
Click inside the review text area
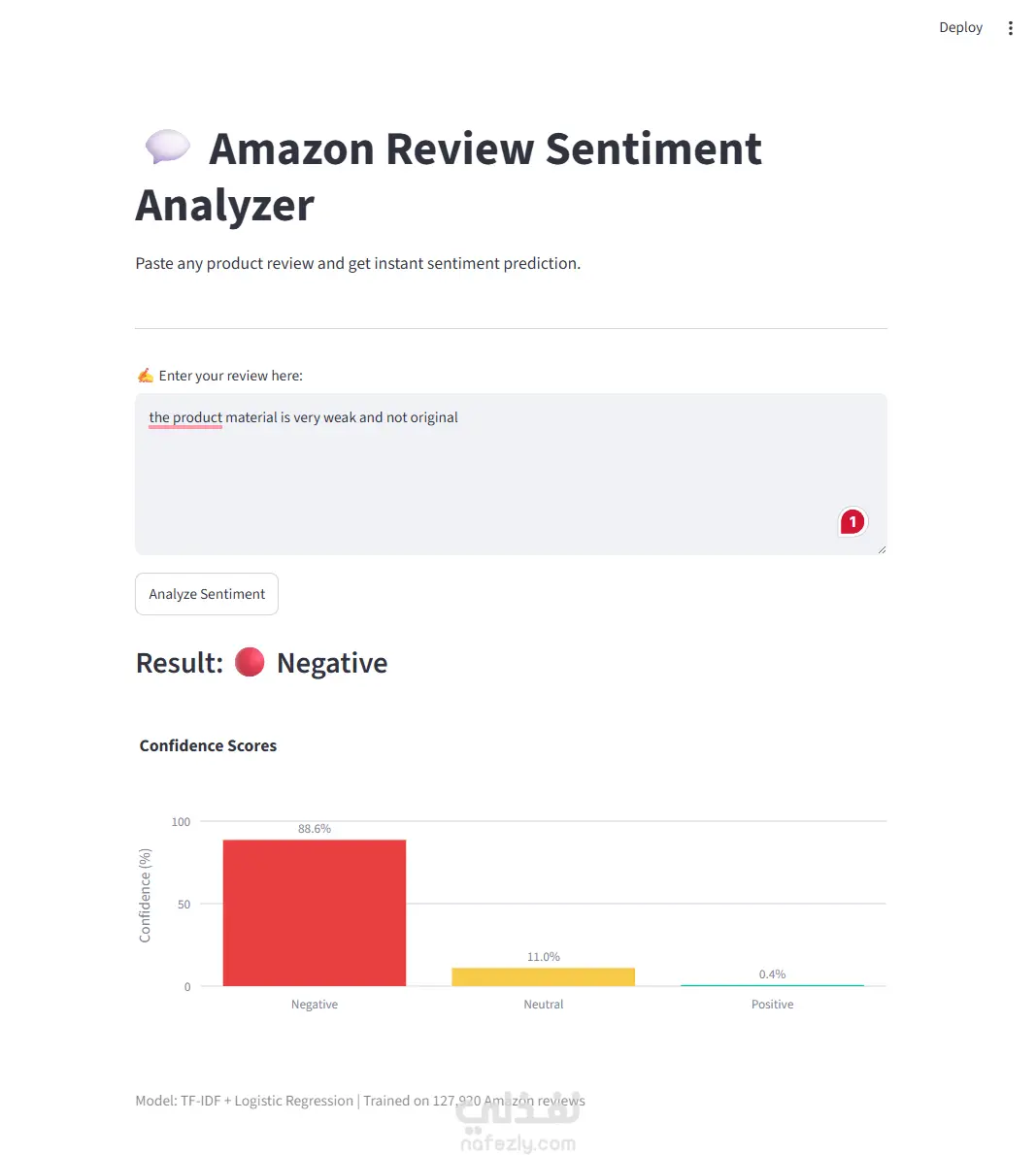511,474
